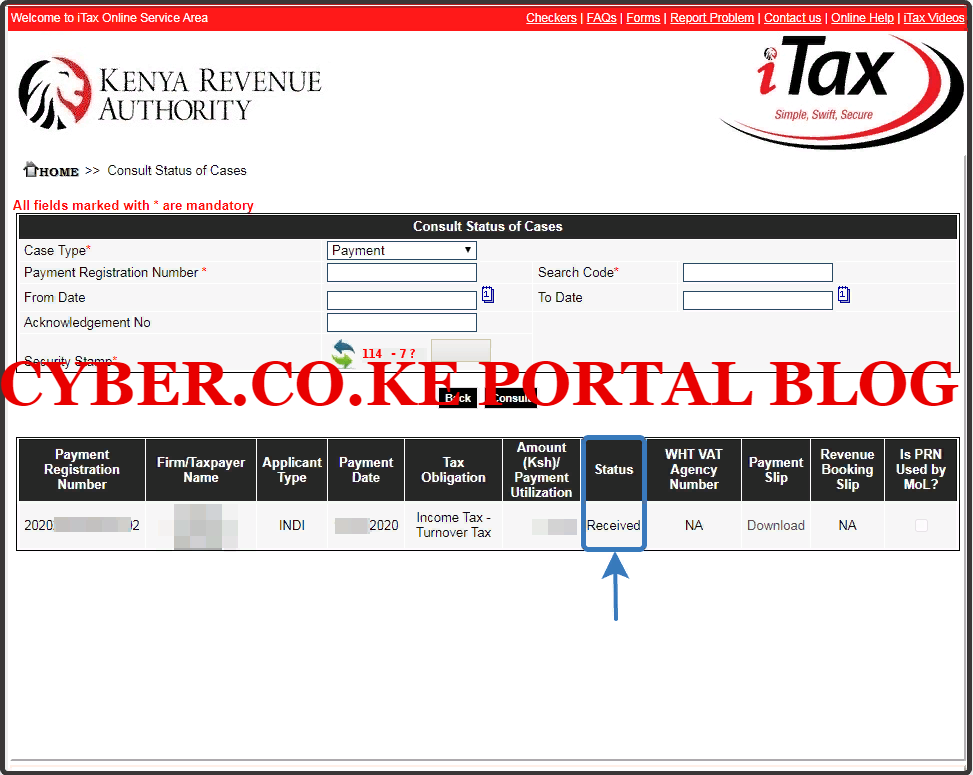Image resolution: width=973 pixels, height=775 pixels.
Task: Focus the security stamp answer field
Action: [460, 351]
